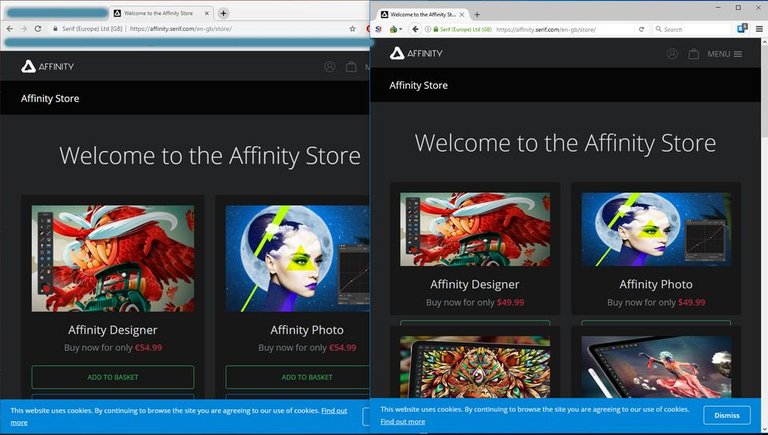Click the site information icon in Firefox

point(427,29)
